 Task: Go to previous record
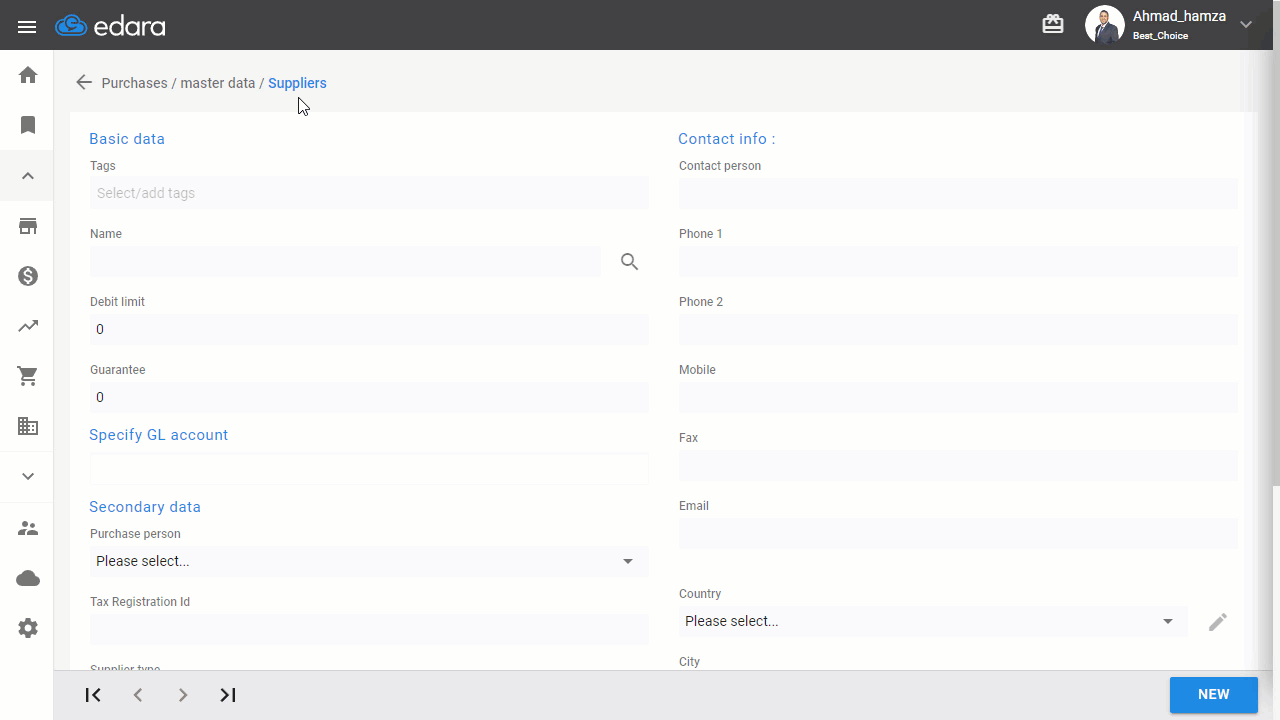tap(138, 695)
